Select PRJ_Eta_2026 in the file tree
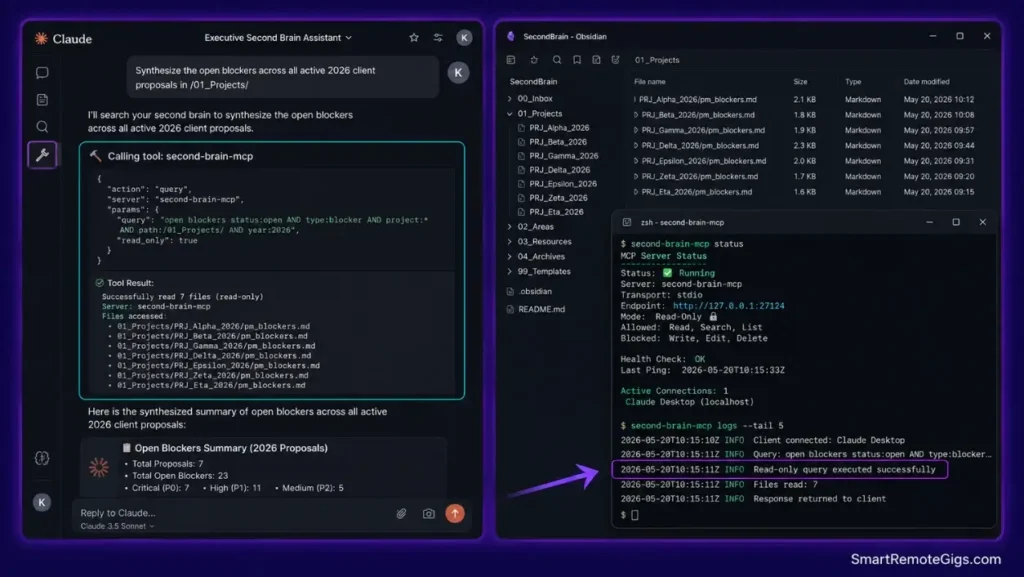 (556, 212)
